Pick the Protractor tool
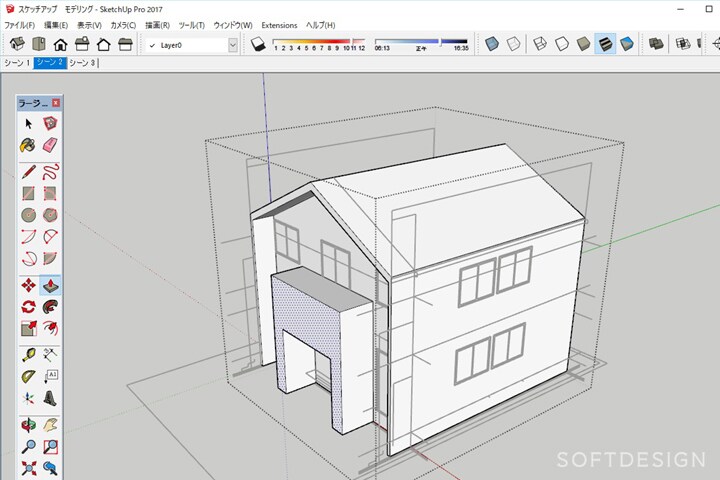Image resolution: width=720 pixels, height=480 pixels. (28, 377)
